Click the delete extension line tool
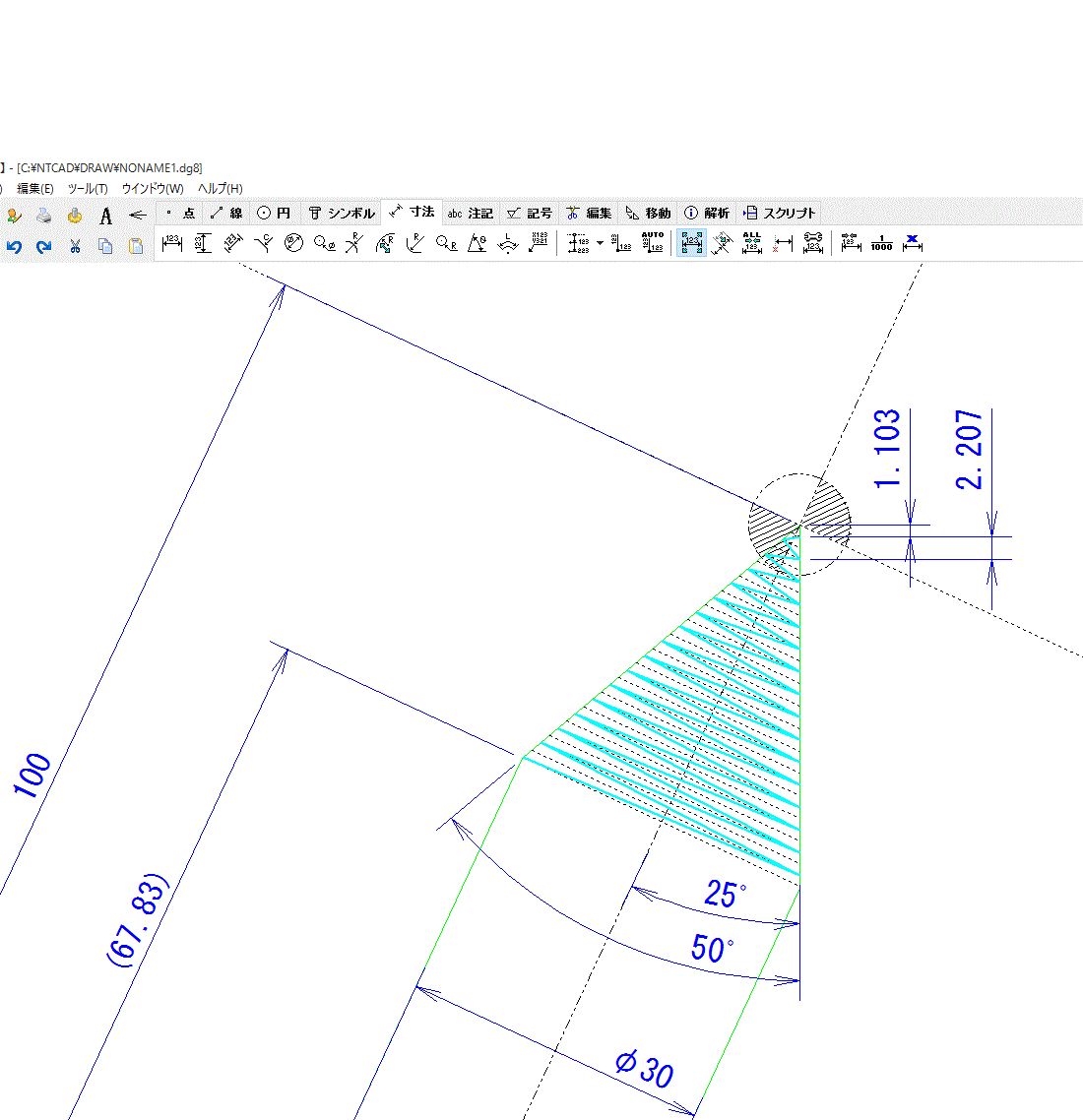 click(783, 244)
